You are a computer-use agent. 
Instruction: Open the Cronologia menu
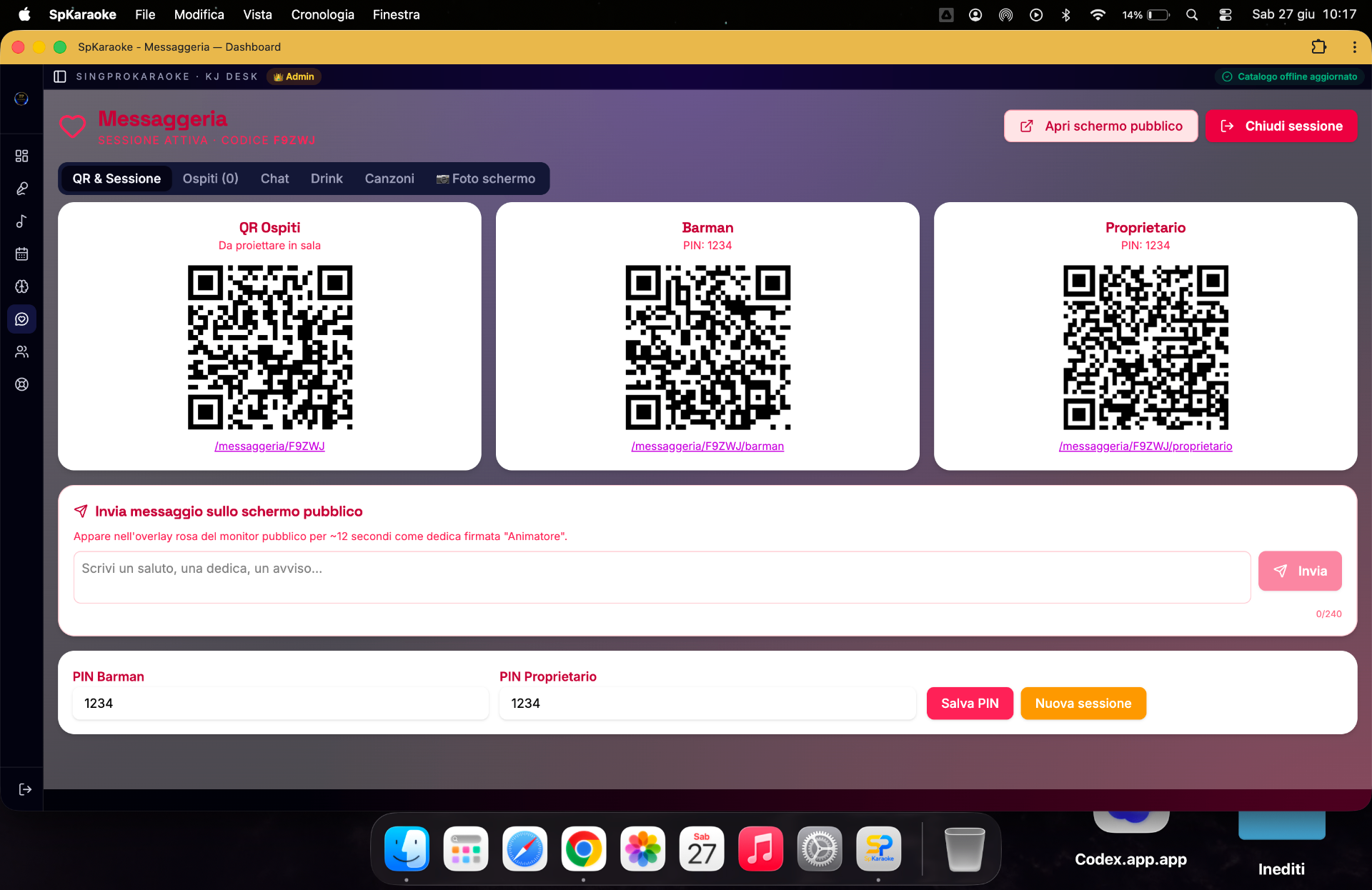click(x=322, y=14)
